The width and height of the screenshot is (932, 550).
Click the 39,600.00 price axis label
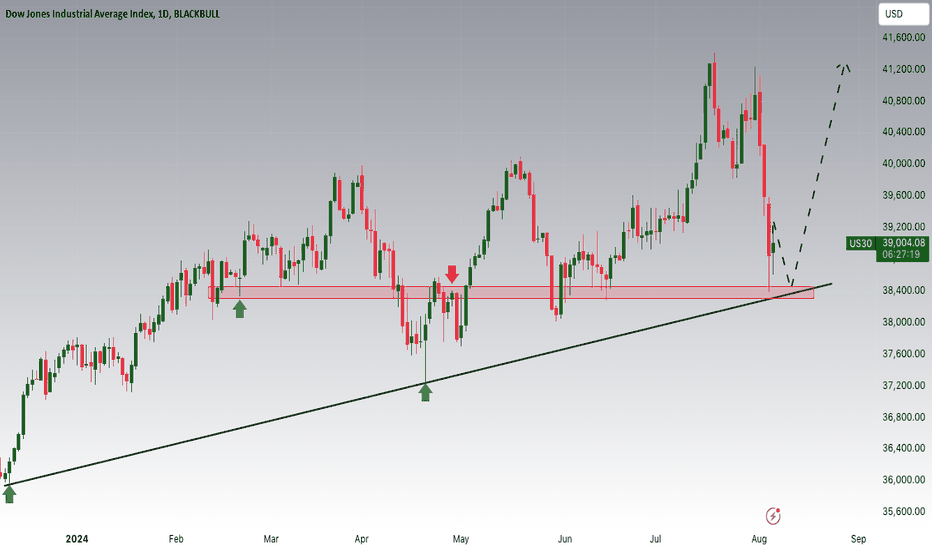coord(903,195)
